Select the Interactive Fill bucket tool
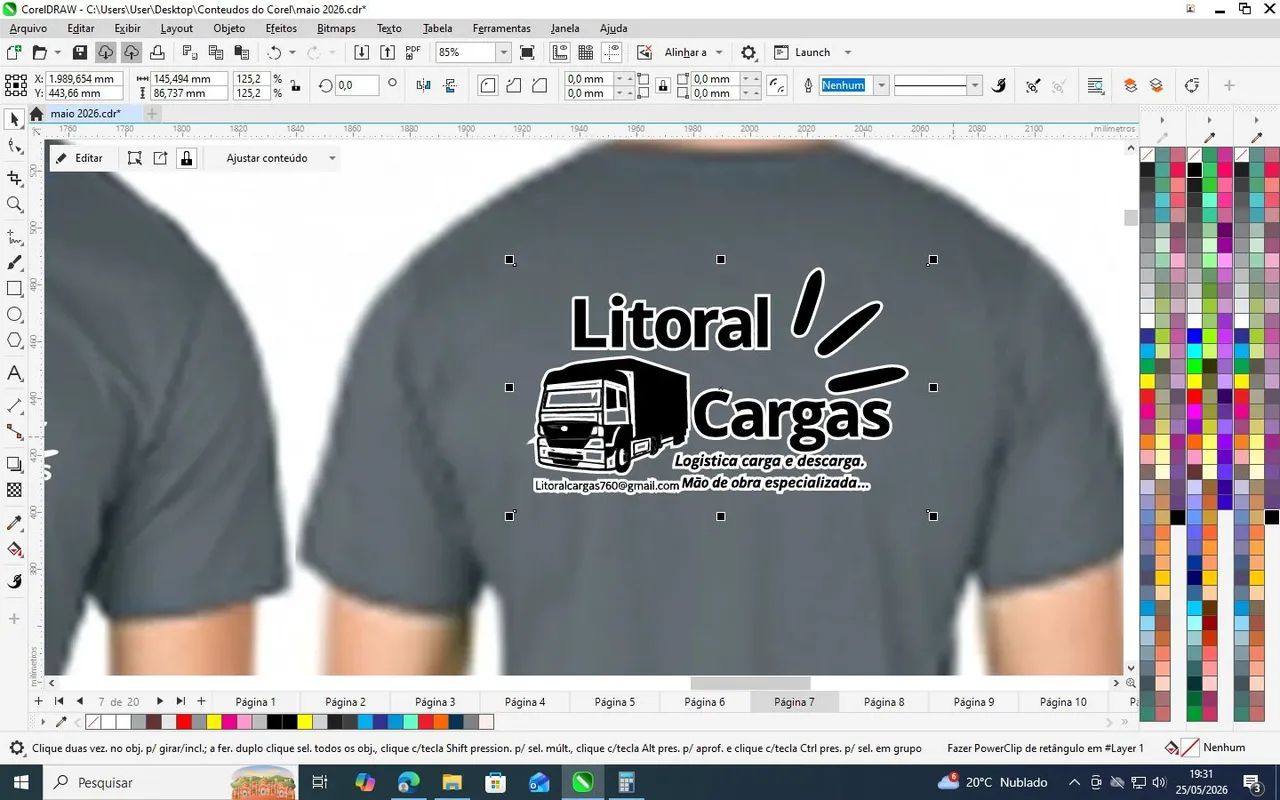Image resolution: width=1280 pixels, height=800 pixels. click(x=14, y=549)
